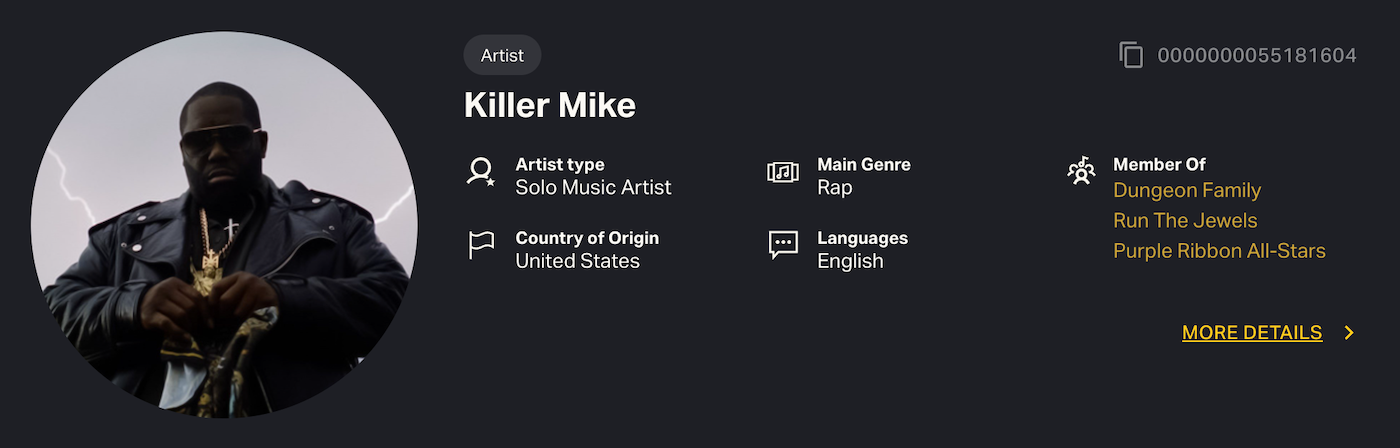Expand details using the right chevron arrow
The image size is (1400, 448).
click(x=1349, y=333)
